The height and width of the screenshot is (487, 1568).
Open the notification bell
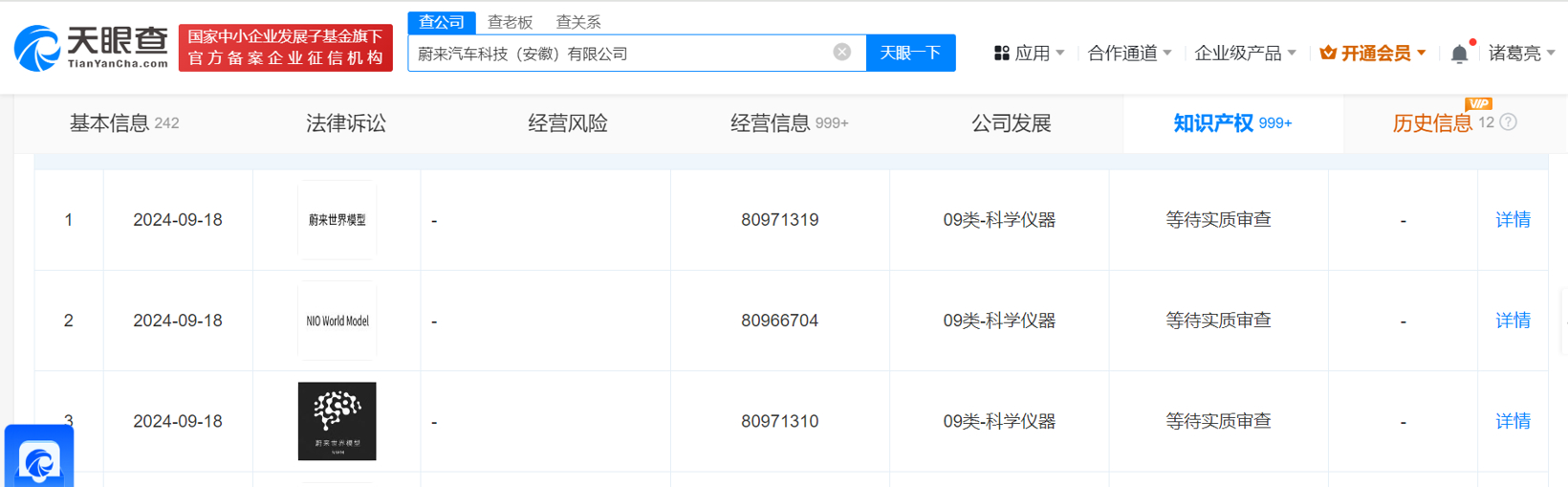pyautogui.click(x=1459, y=54)
